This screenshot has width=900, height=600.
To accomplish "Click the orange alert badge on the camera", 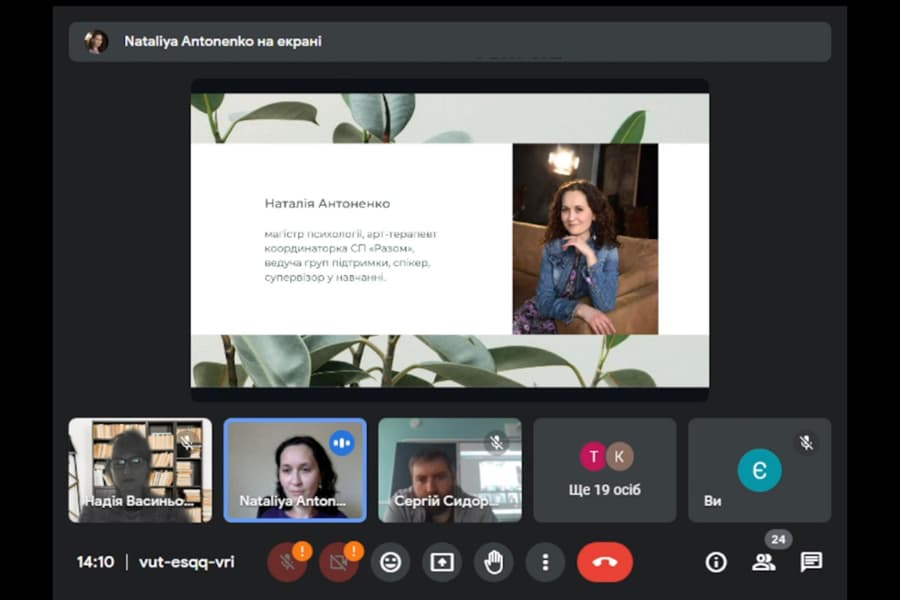I will pyautogui.click(x=354, y=551).
